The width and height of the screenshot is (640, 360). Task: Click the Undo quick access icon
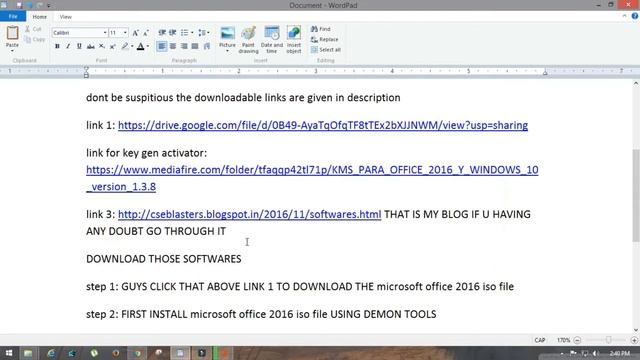click(x=30, y=5)
